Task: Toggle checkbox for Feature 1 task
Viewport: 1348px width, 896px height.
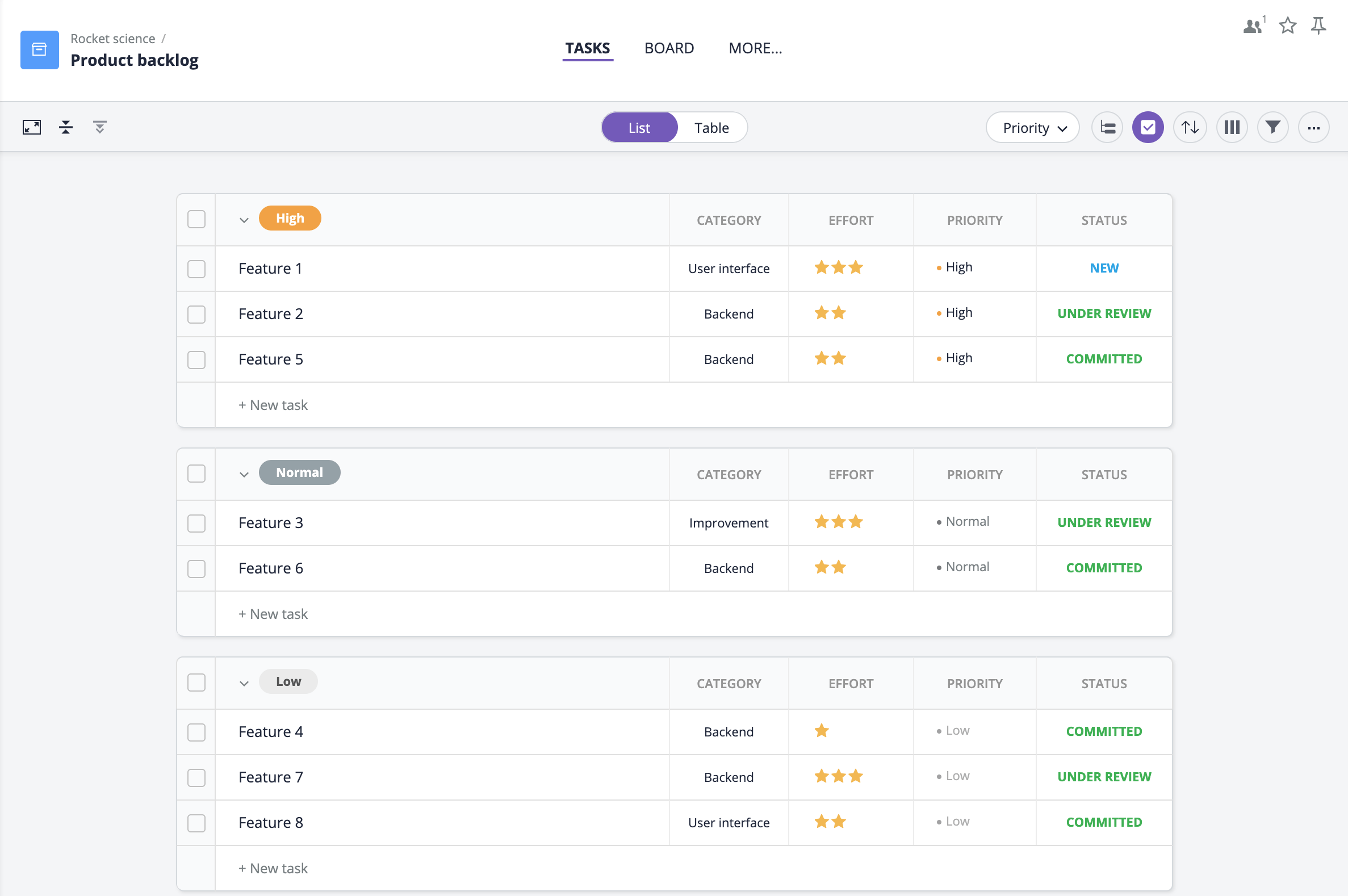Action: pyautogui.click(x=196, y=267)
